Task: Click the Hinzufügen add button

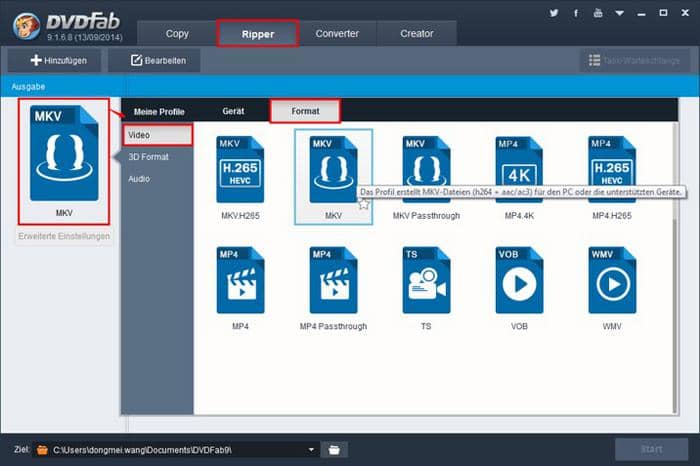Action: point(54,60)
